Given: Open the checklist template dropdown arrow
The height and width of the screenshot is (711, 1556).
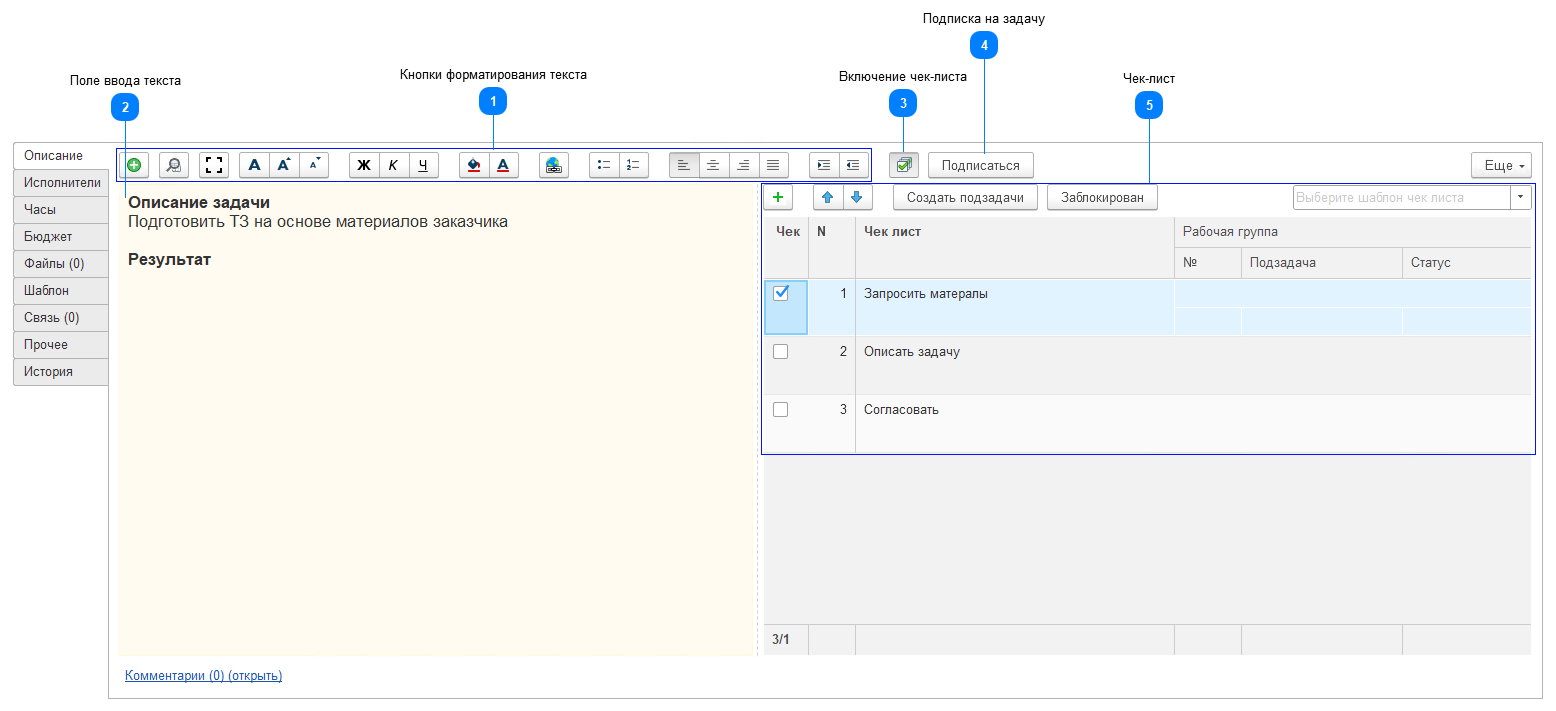Looking at the screenshot, I should 1521,197.
